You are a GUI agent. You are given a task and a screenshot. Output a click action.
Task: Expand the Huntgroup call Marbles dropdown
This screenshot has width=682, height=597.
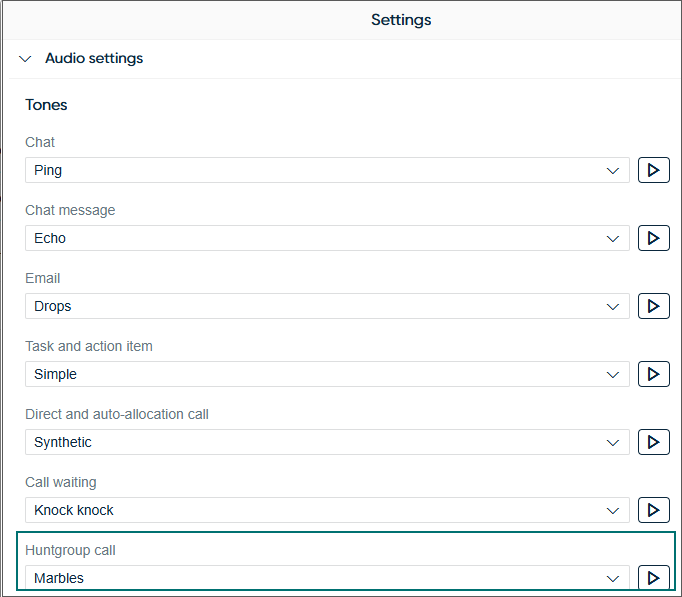[327, 578]
